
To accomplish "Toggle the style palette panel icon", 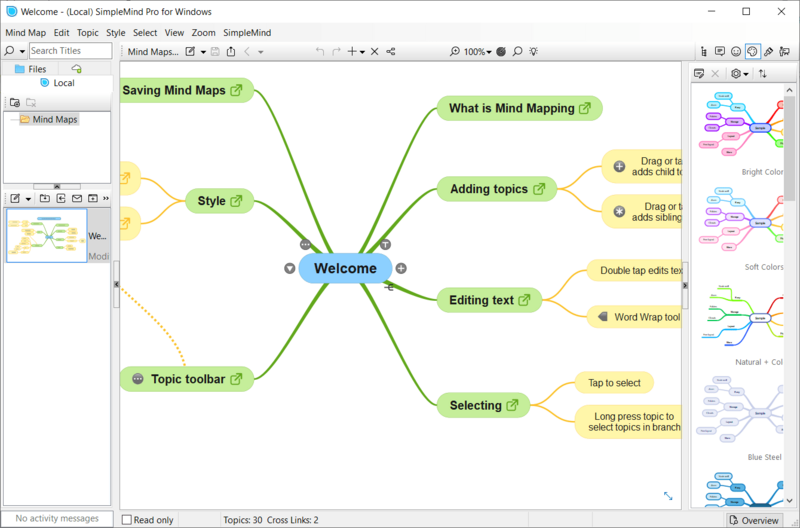I will 753,51.
